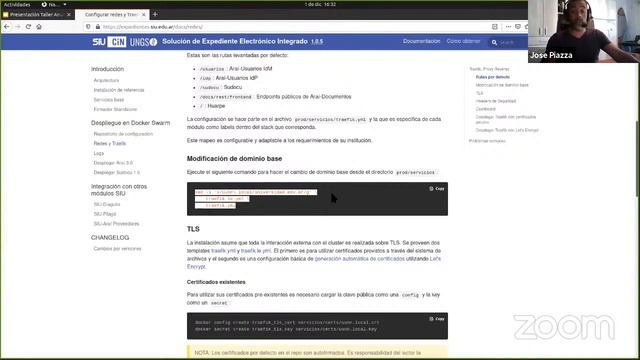Open Servicios base in the sidebar
This screenshot has height=360, width=640.
(109, 100)
